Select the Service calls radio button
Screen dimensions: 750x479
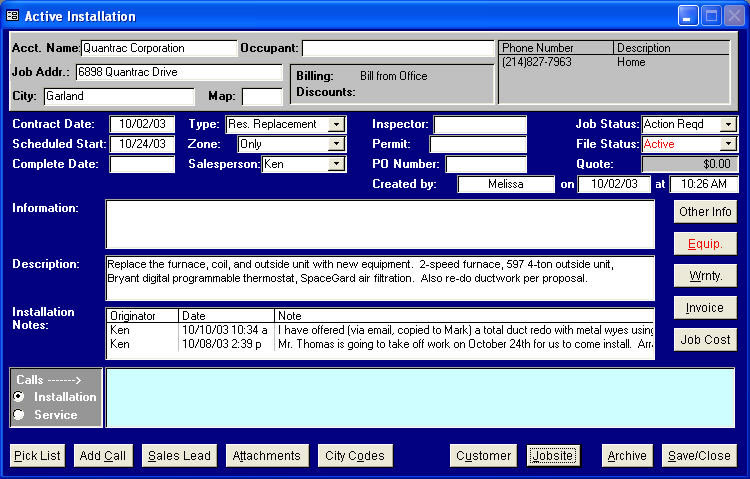(18, 414)
